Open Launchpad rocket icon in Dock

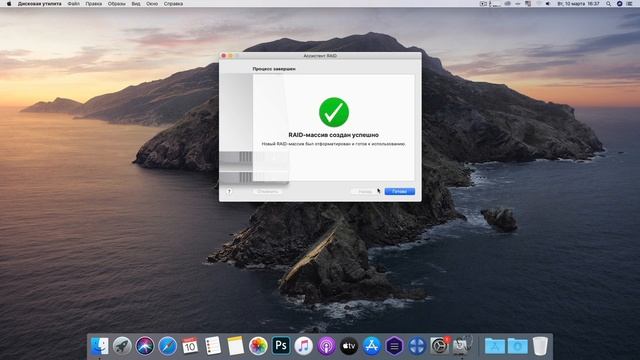[122, 346]
